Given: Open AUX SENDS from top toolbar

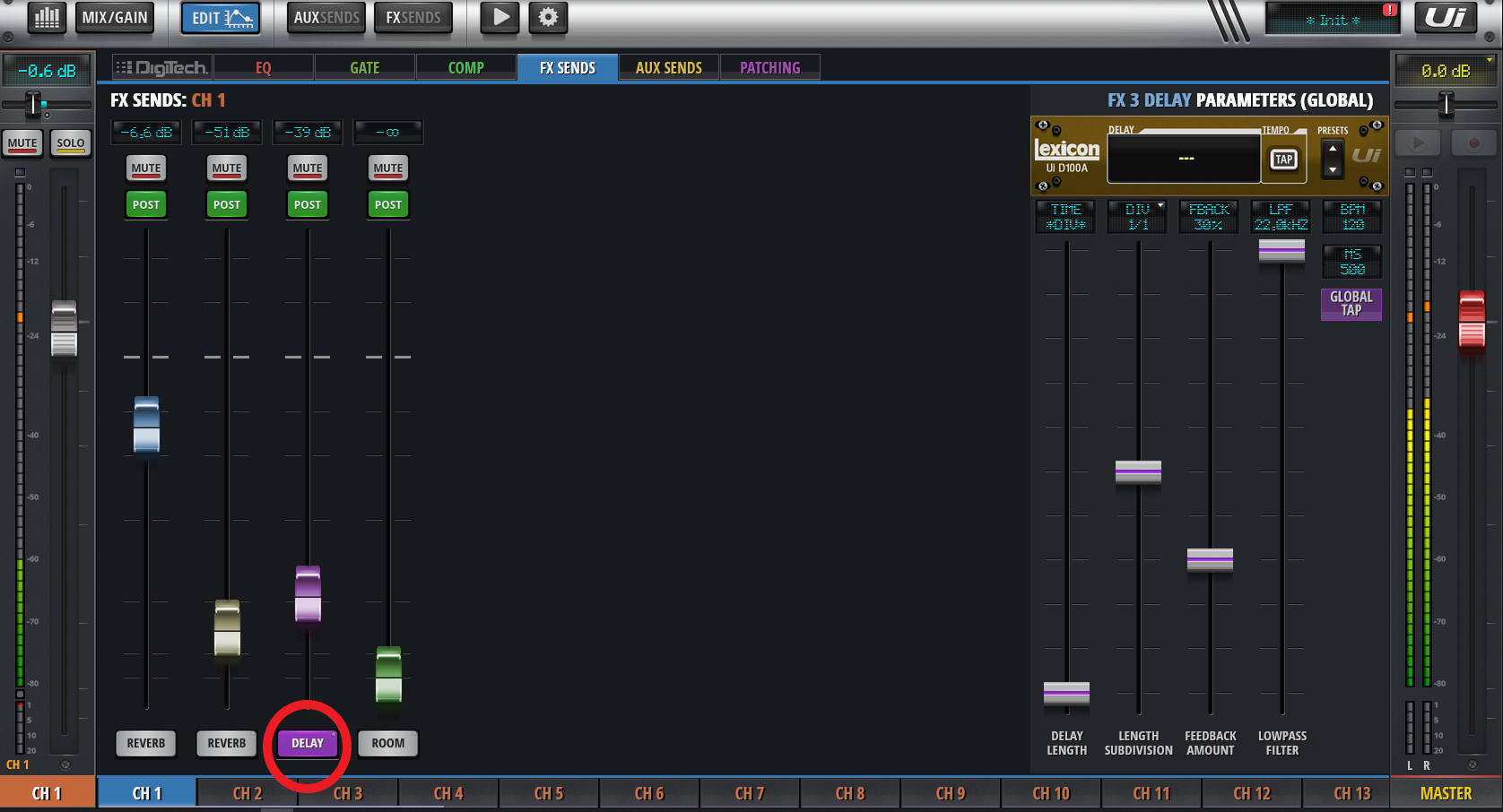Looking at the screenshot, I should click(326, 17).
